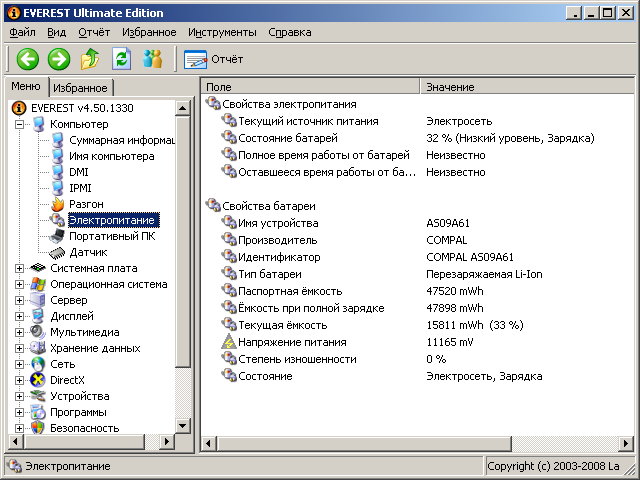Click the tree panel scroll up arrow

coord(182,109)
